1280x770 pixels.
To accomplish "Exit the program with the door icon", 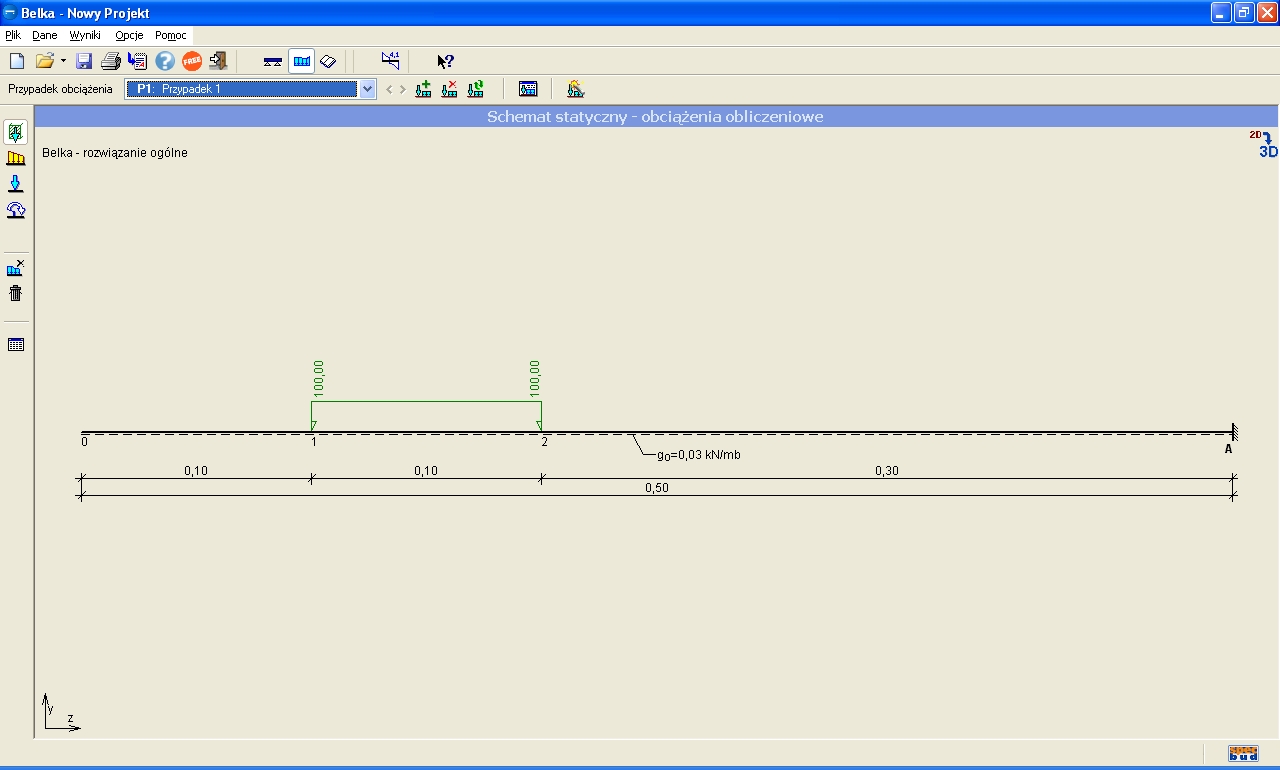I will [x=218, y=61].
